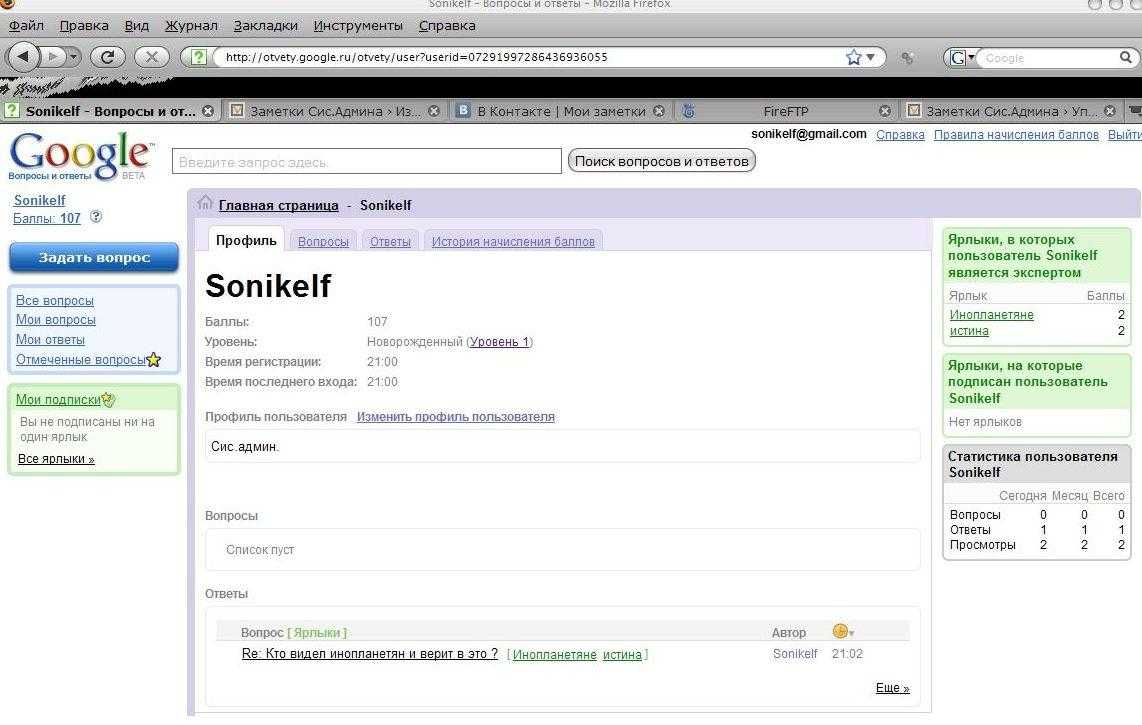
Task: Open the Sonikelf link in the left sidebar
Action: click(39, 200)
